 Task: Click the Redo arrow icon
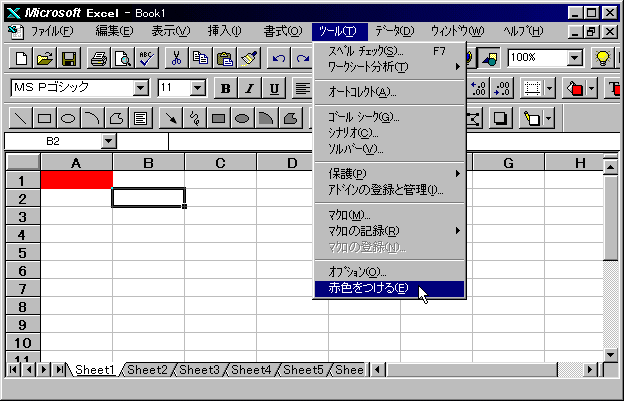(302, 59)
